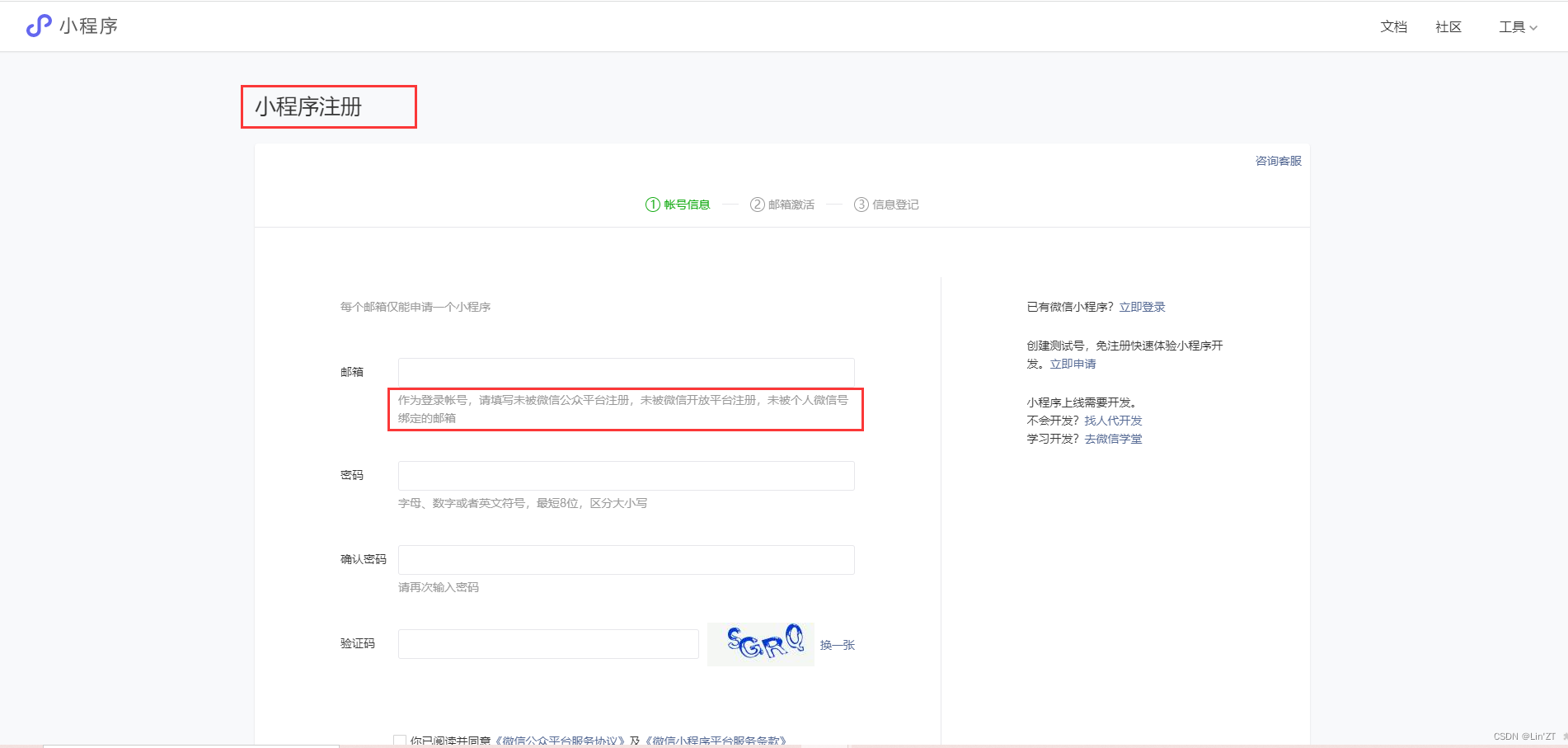This screenshot has height=748, width=1568.
Task: Click the 咨询客服 link
Action: pos(1278,161)
